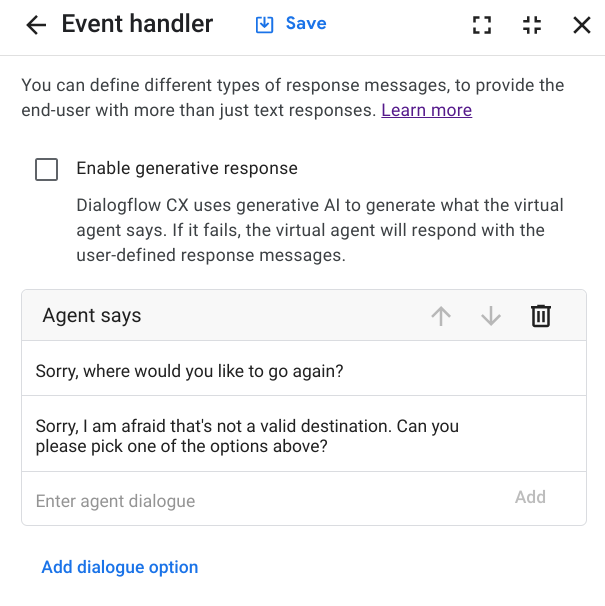Screen dimensions: 605x606
Task: Tick the Enable generative response checkbox
Action: (46, 169)
